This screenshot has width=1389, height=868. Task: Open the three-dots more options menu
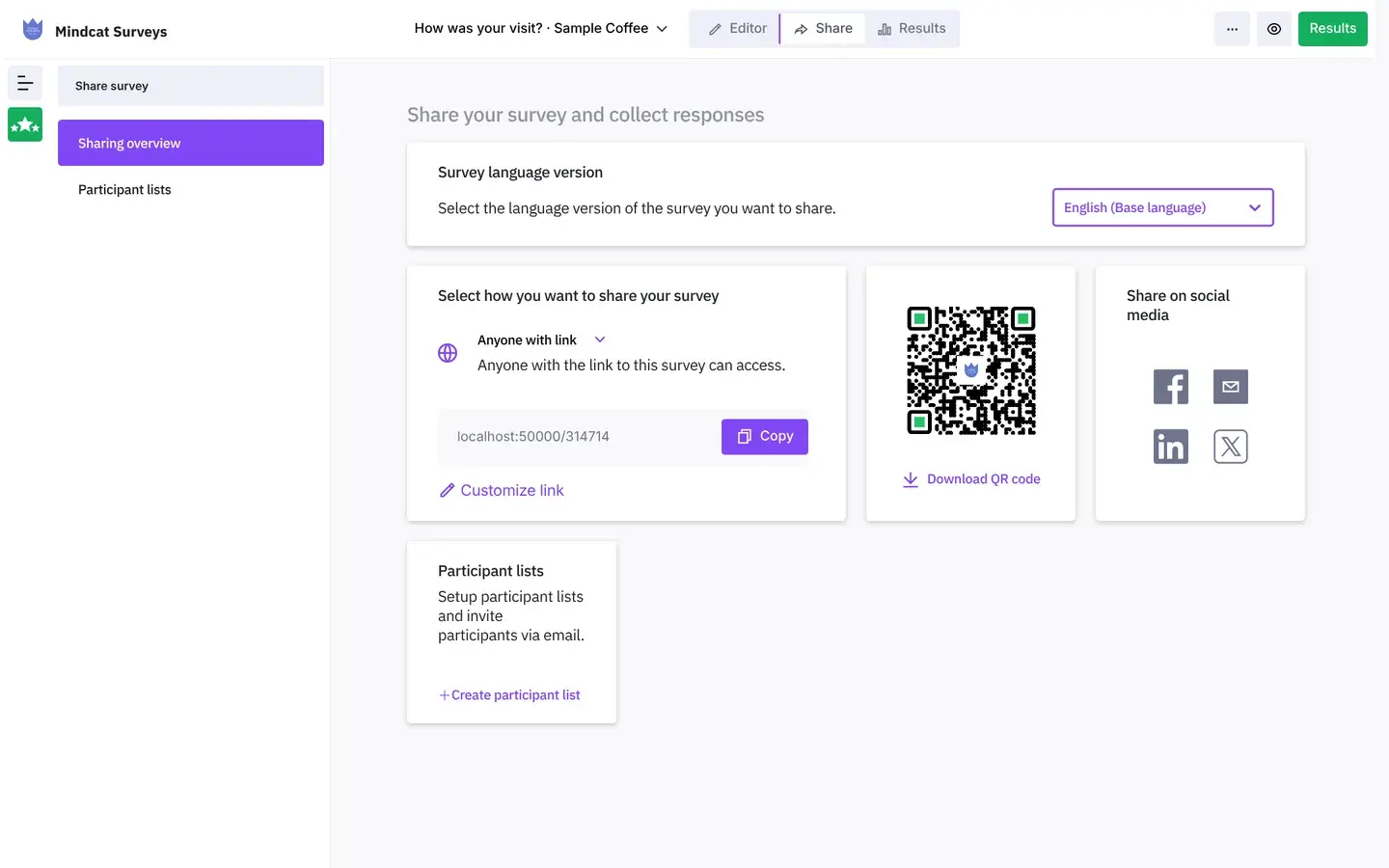point(1232,29)
